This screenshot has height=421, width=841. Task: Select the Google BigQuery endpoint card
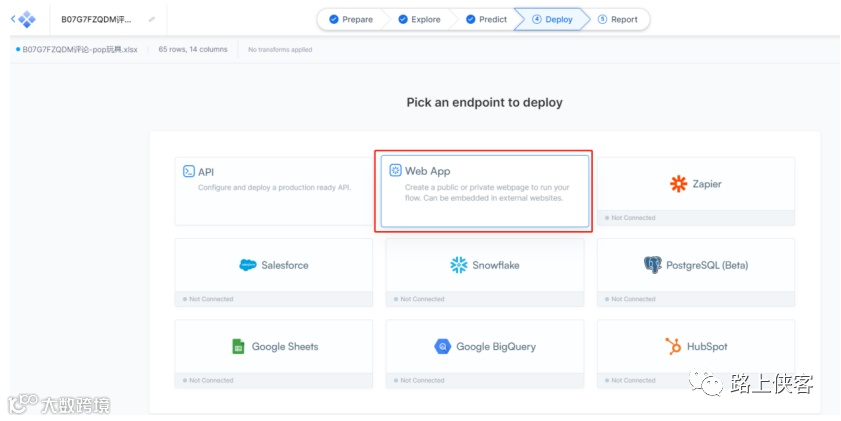pos(485,354)
